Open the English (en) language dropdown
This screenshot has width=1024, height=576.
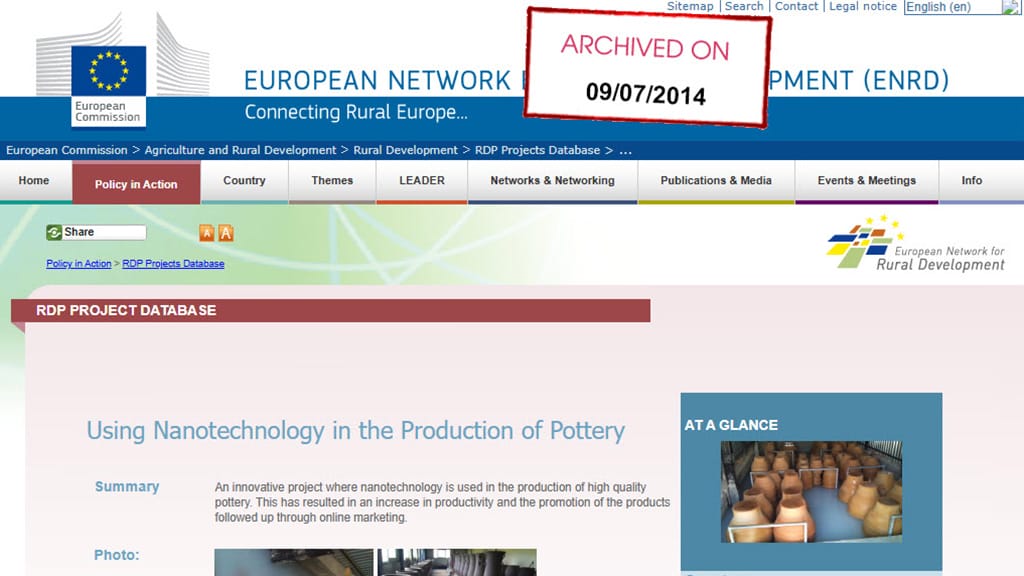951,7
